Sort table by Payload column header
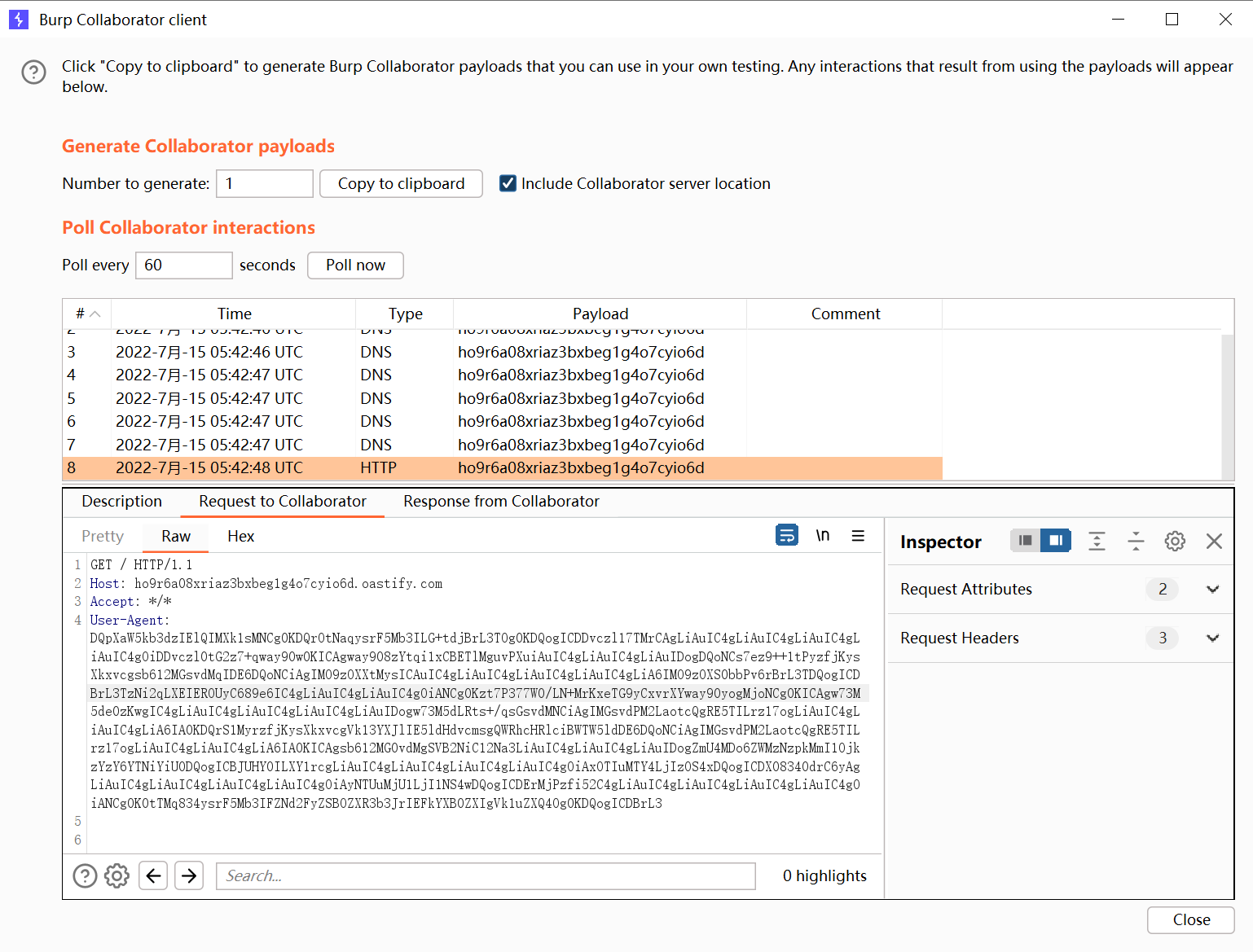Screen dimensions: 1253x952 tap(600, 314)
